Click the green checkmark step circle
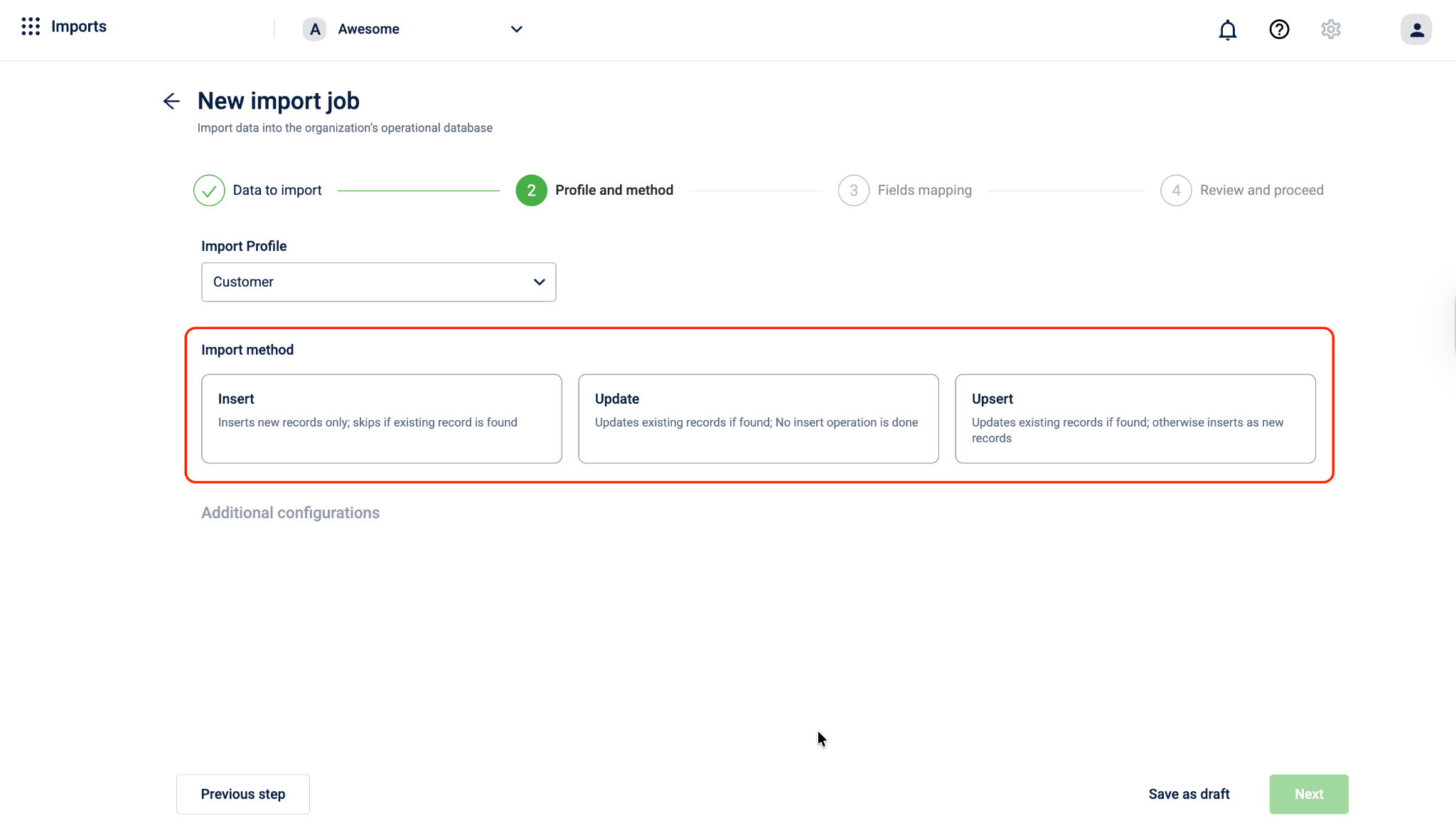1456x826 pixels. tap(209, 191)
